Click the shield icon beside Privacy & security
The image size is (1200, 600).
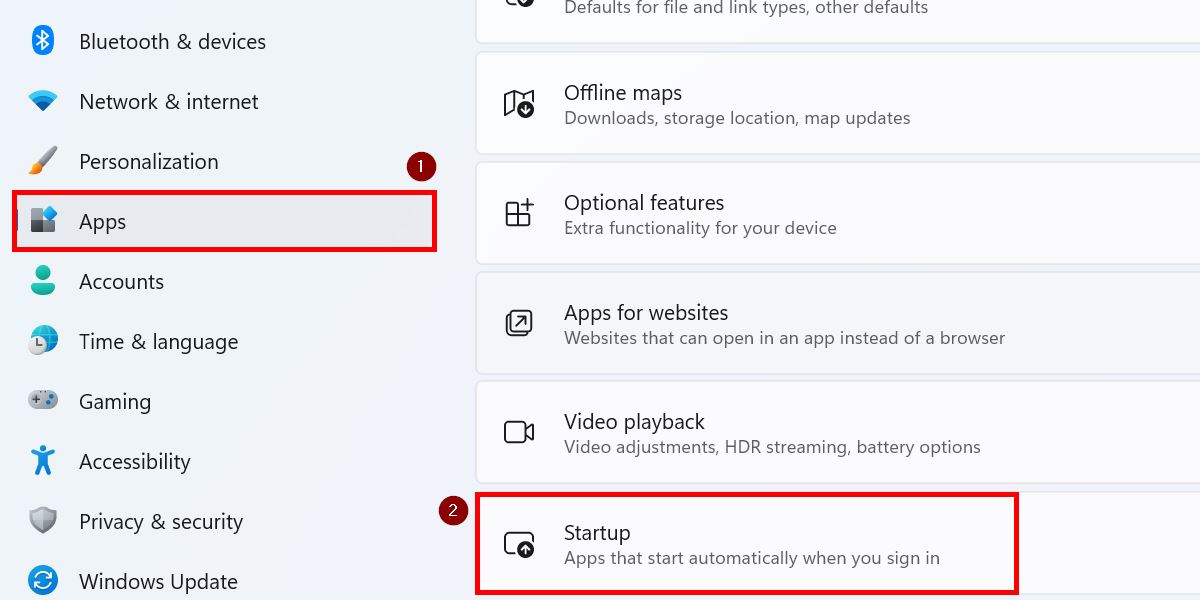click(42, 521)
